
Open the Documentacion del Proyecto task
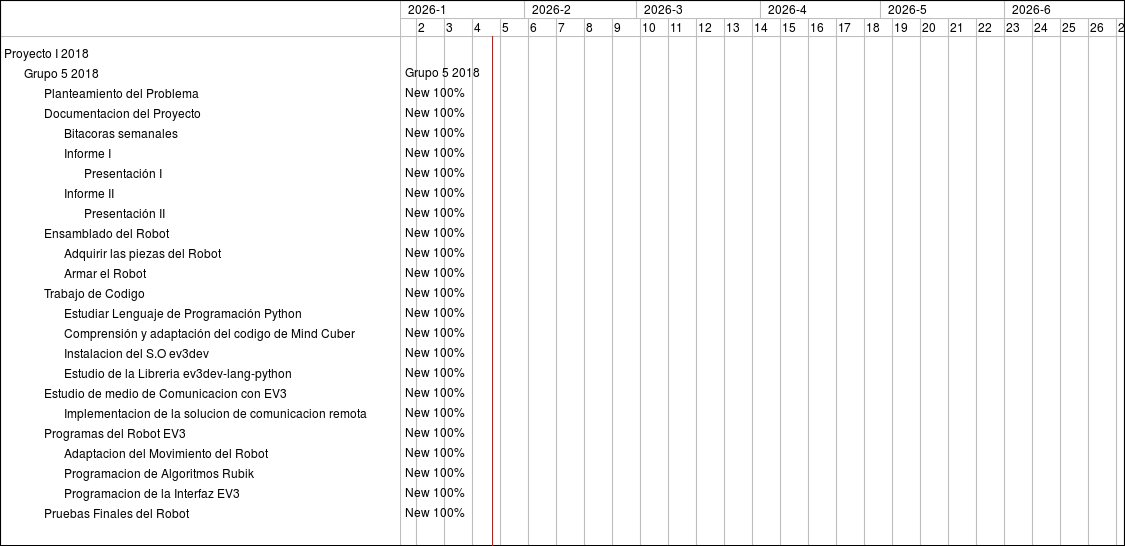coord(122,114)
